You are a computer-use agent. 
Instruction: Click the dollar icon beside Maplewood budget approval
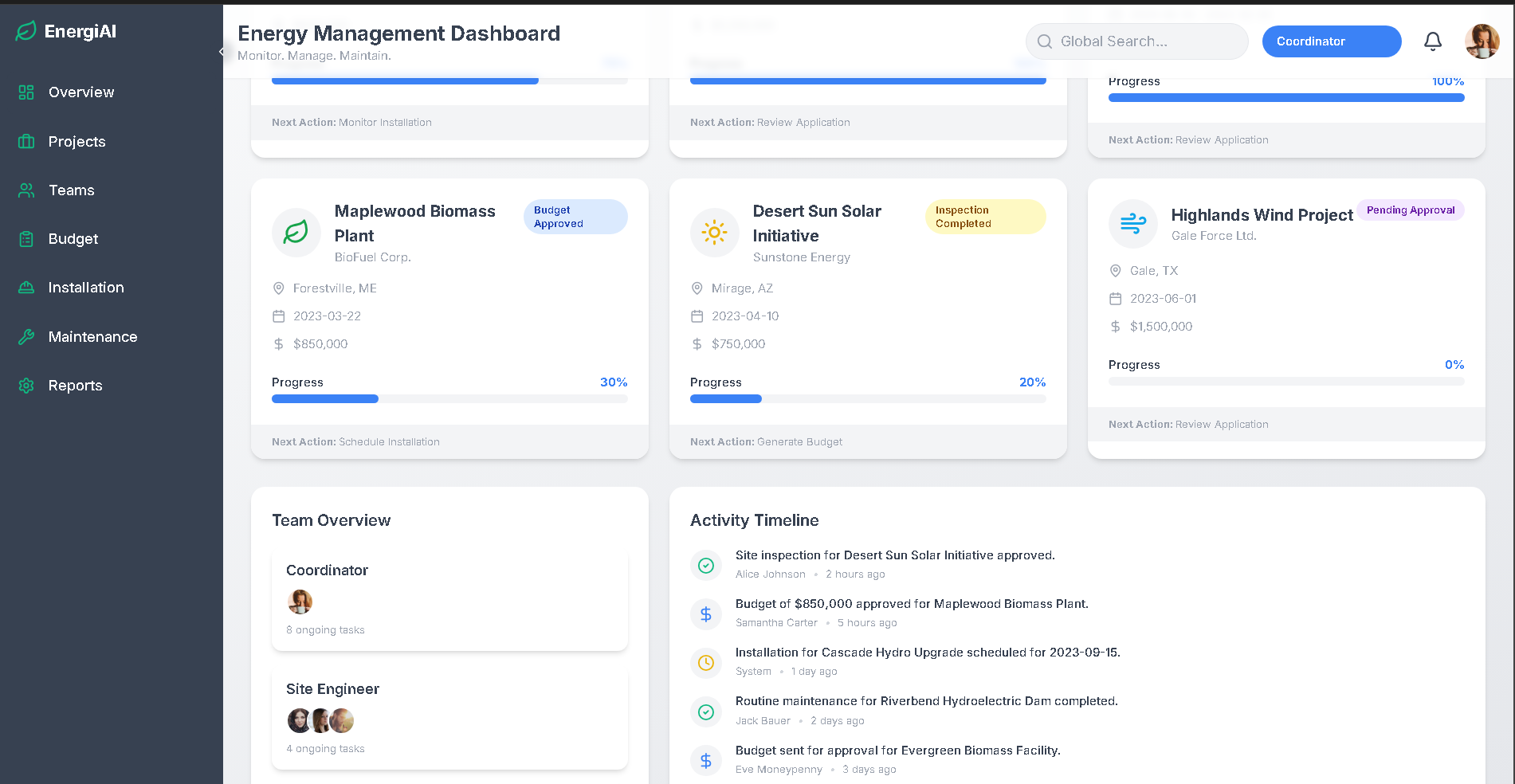pyautogui.click(x=705, y=613)
